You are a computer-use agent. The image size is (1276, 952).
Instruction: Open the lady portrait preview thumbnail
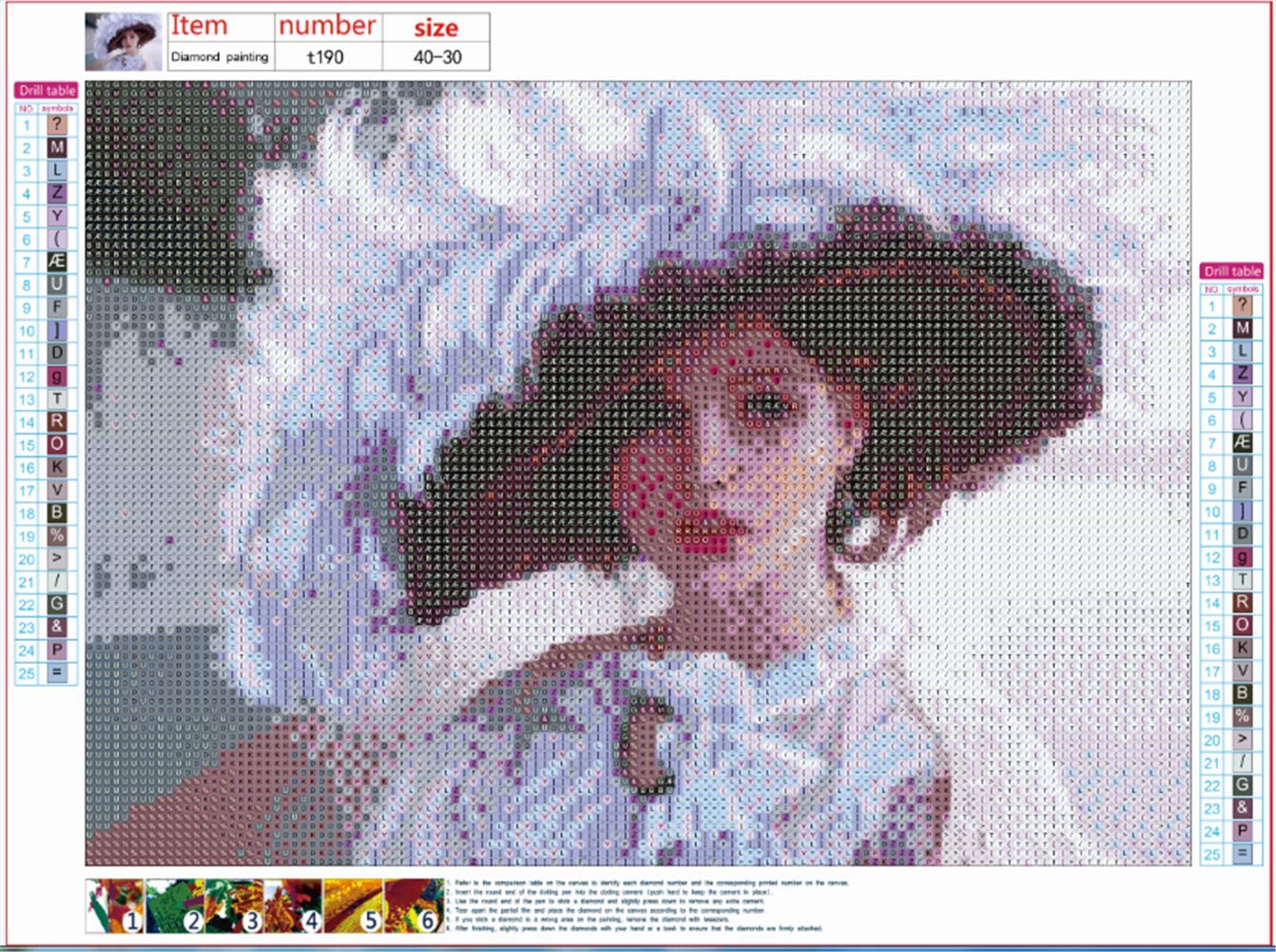click(124, 41)
